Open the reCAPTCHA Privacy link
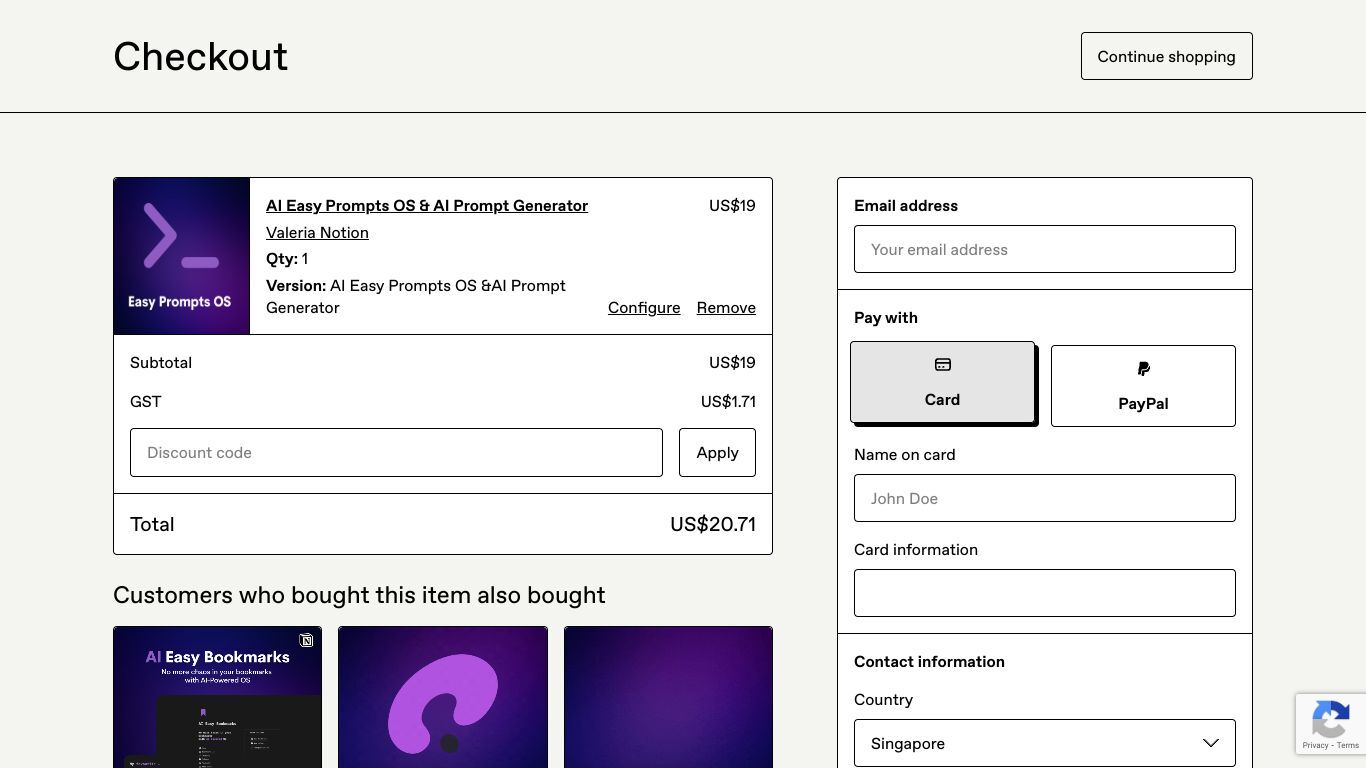The image size is (1366, 768). pos(1315,746)
